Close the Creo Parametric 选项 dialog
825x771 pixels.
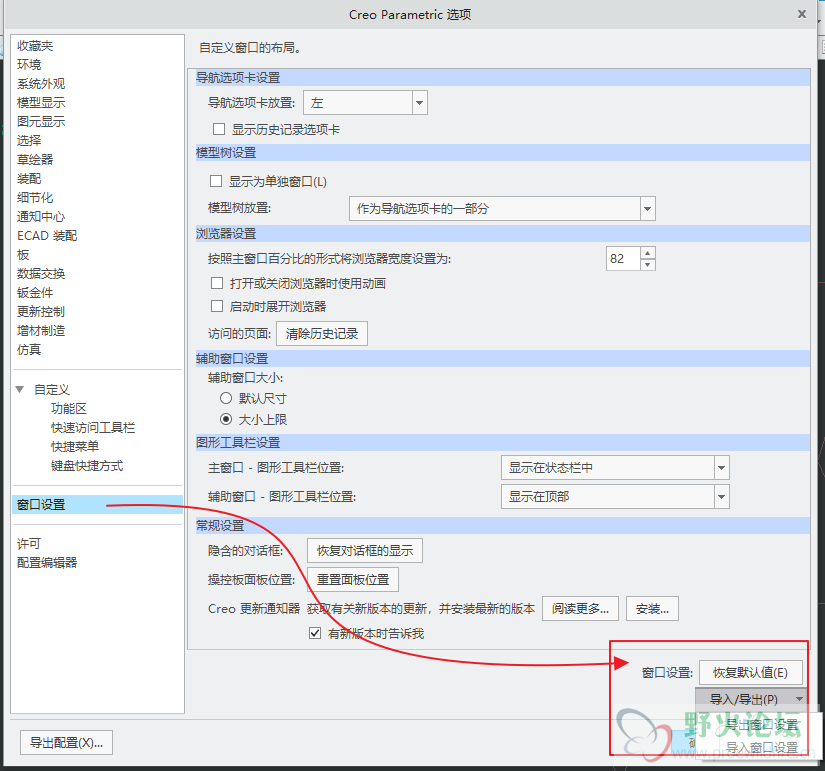[801, 14]
